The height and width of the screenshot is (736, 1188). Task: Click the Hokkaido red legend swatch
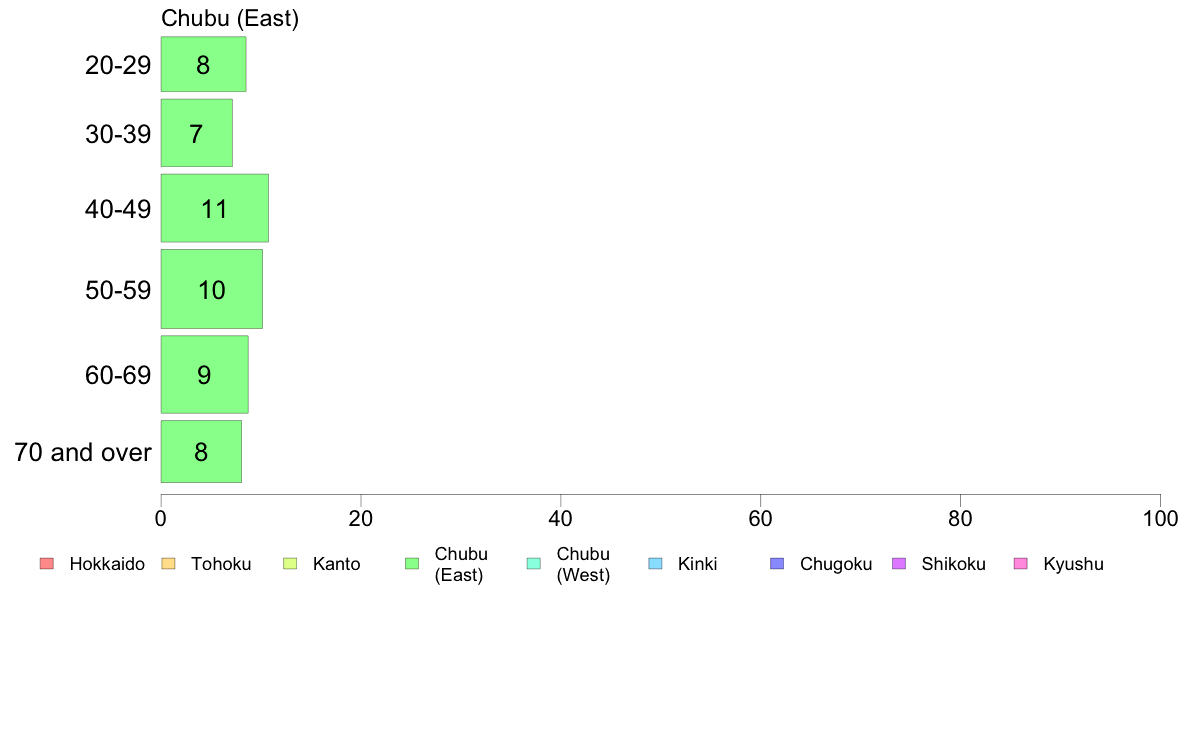(47, 563)
